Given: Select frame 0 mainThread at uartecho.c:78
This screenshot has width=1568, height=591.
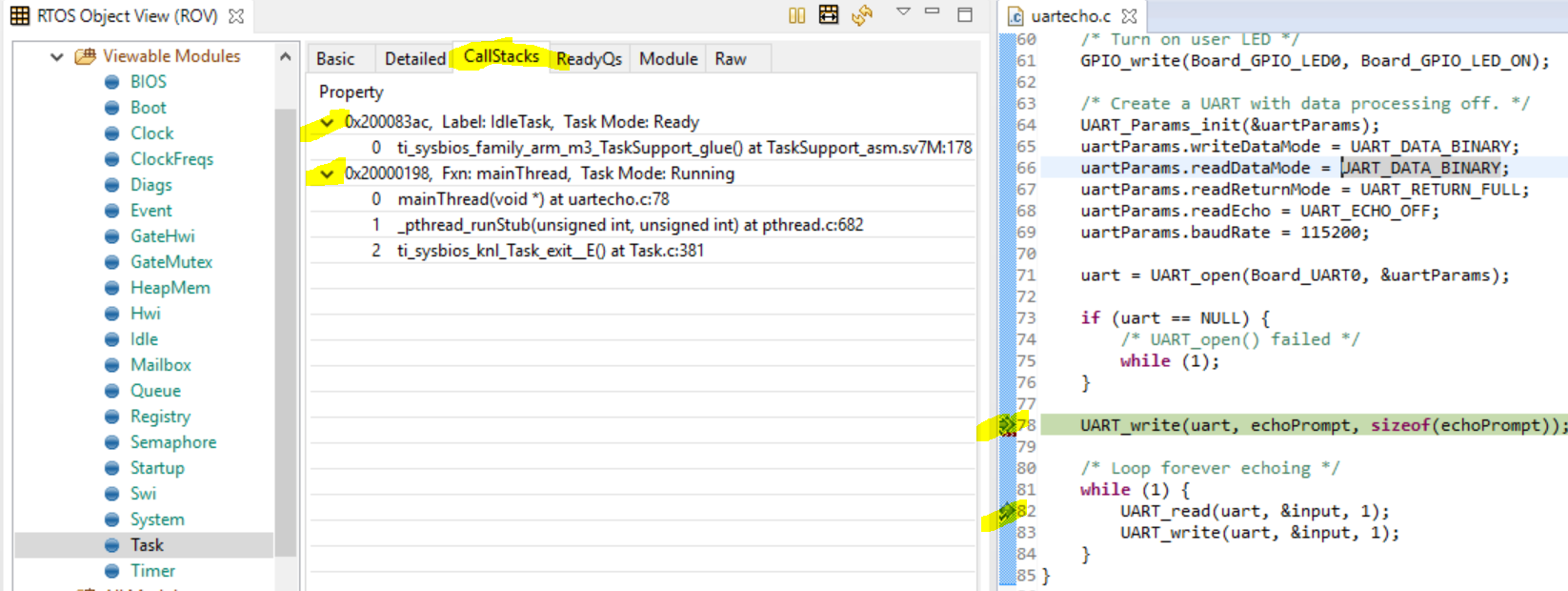Looking at the screenshot, I should 642,199.
